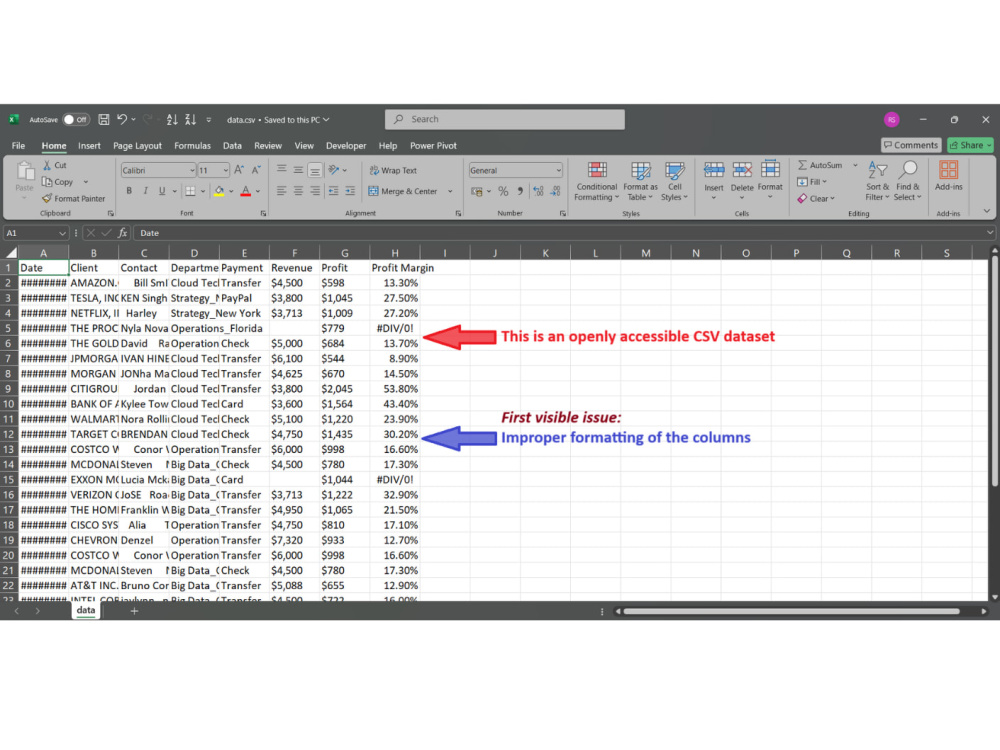The height and width of the screenshot is (750, 1000).
Task: Click Merge & Center button
Action: point(403,191)
